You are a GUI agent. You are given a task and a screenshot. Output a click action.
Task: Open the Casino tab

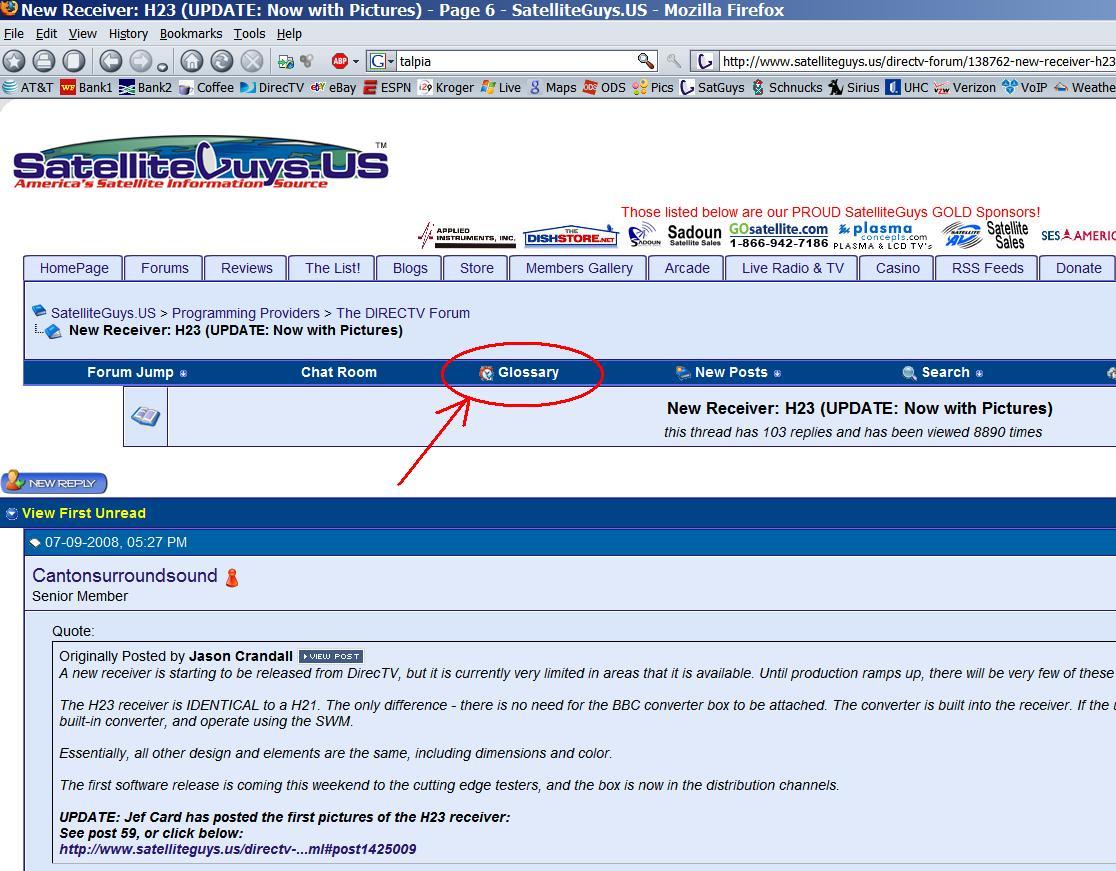point(897,268)
